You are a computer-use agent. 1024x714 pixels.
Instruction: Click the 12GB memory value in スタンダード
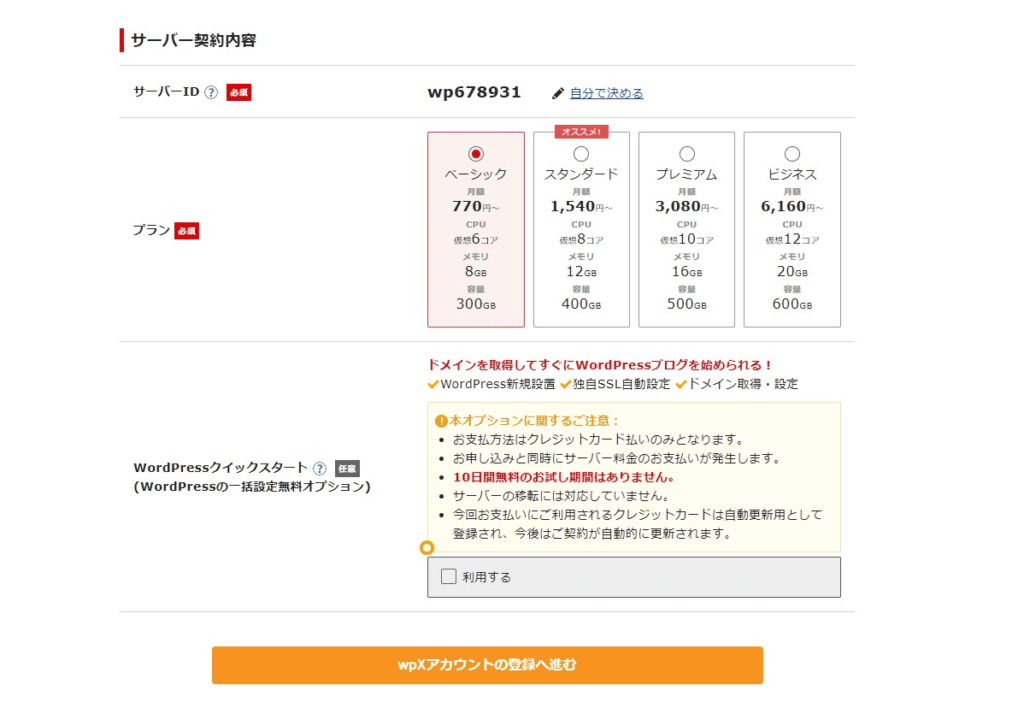pos(581,272)
